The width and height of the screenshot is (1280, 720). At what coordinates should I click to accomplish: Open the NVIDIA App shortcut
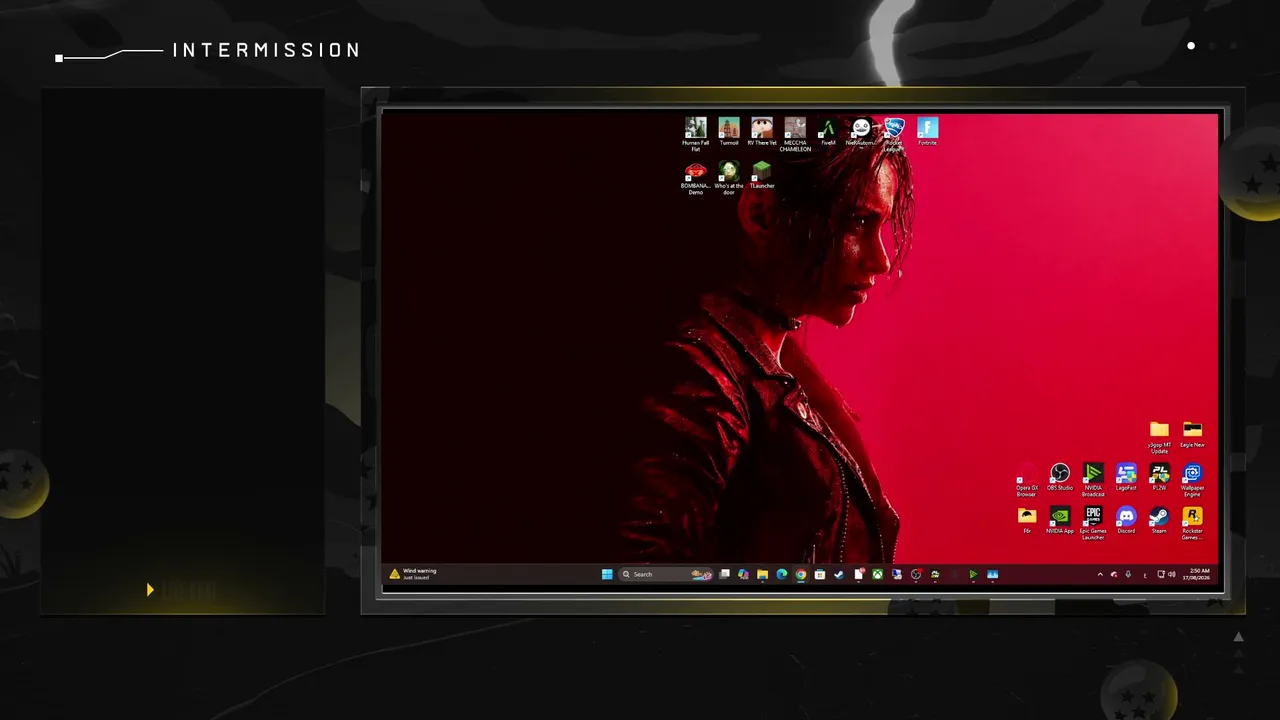point(1060,520)
